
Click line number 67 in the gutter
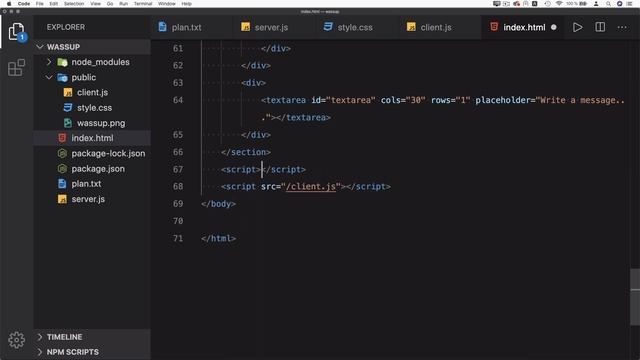(178, 169)
